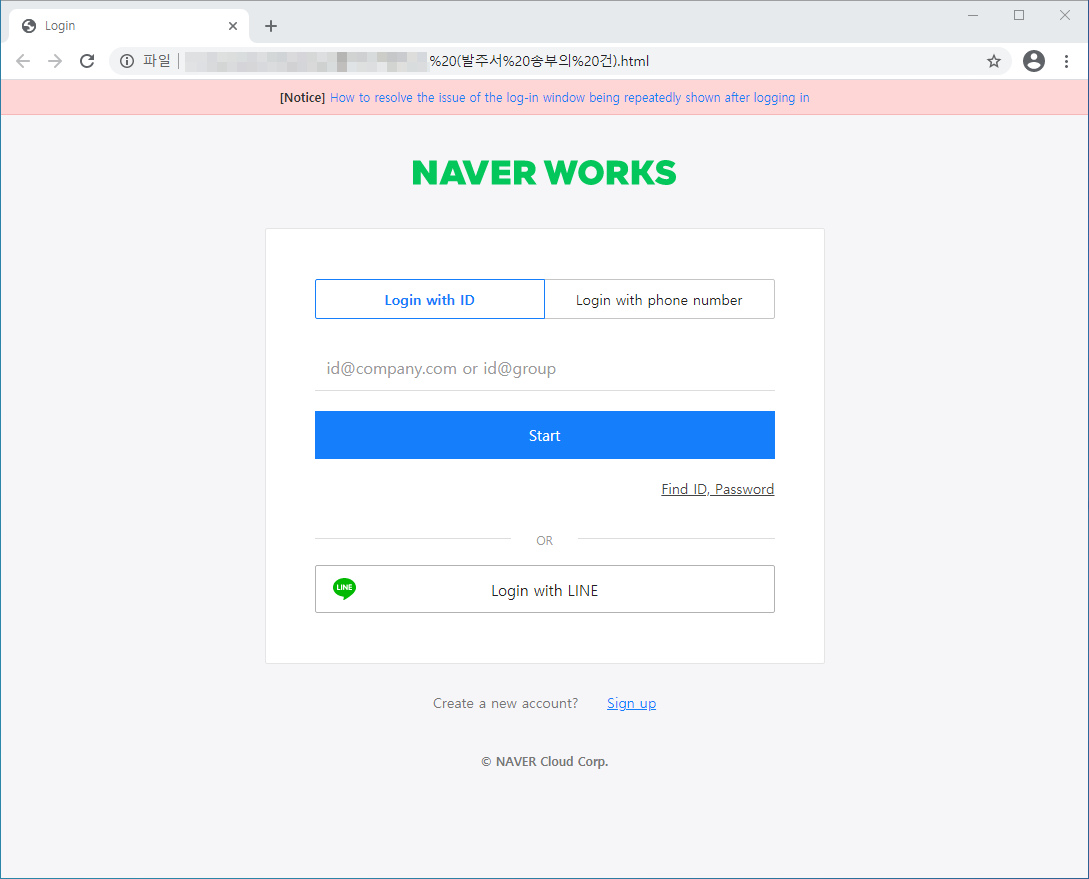Click the NAVER WORKS logo

coord(544,173)
